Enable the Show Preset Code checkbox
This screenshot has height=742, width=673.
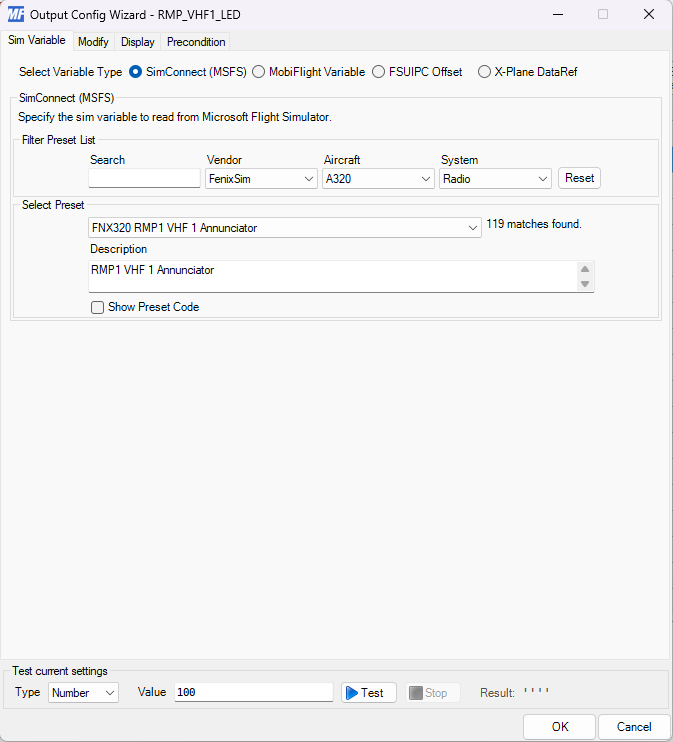[98, 308]
